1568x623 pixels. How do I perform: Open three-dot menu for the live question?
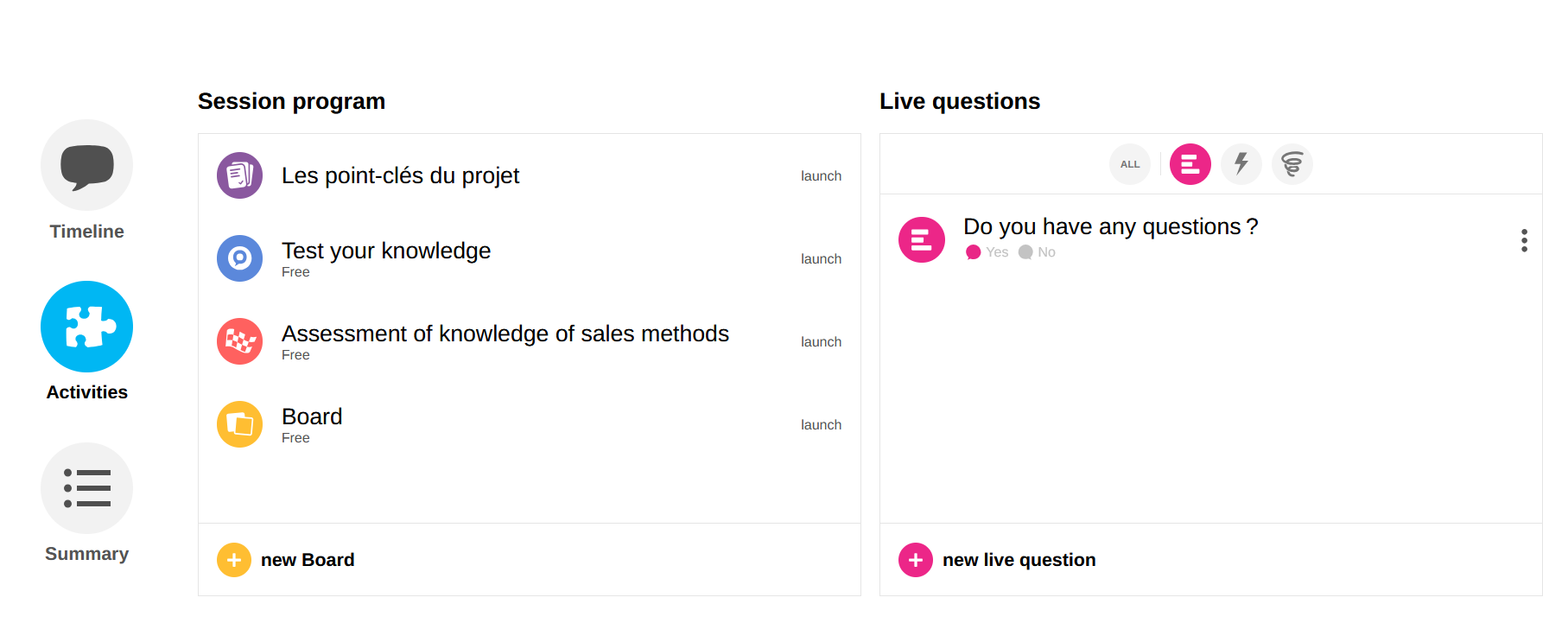click(x=1524, y=240)
